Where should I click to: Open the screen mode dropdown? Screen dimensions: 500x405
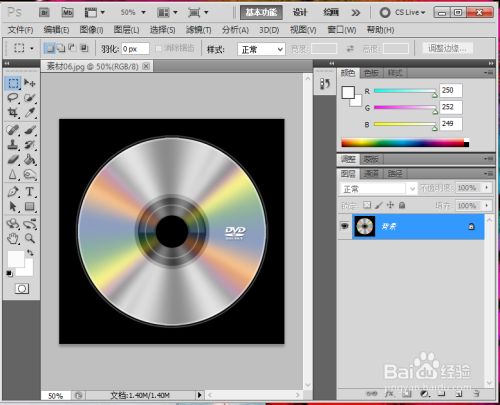tap(198, 13)
